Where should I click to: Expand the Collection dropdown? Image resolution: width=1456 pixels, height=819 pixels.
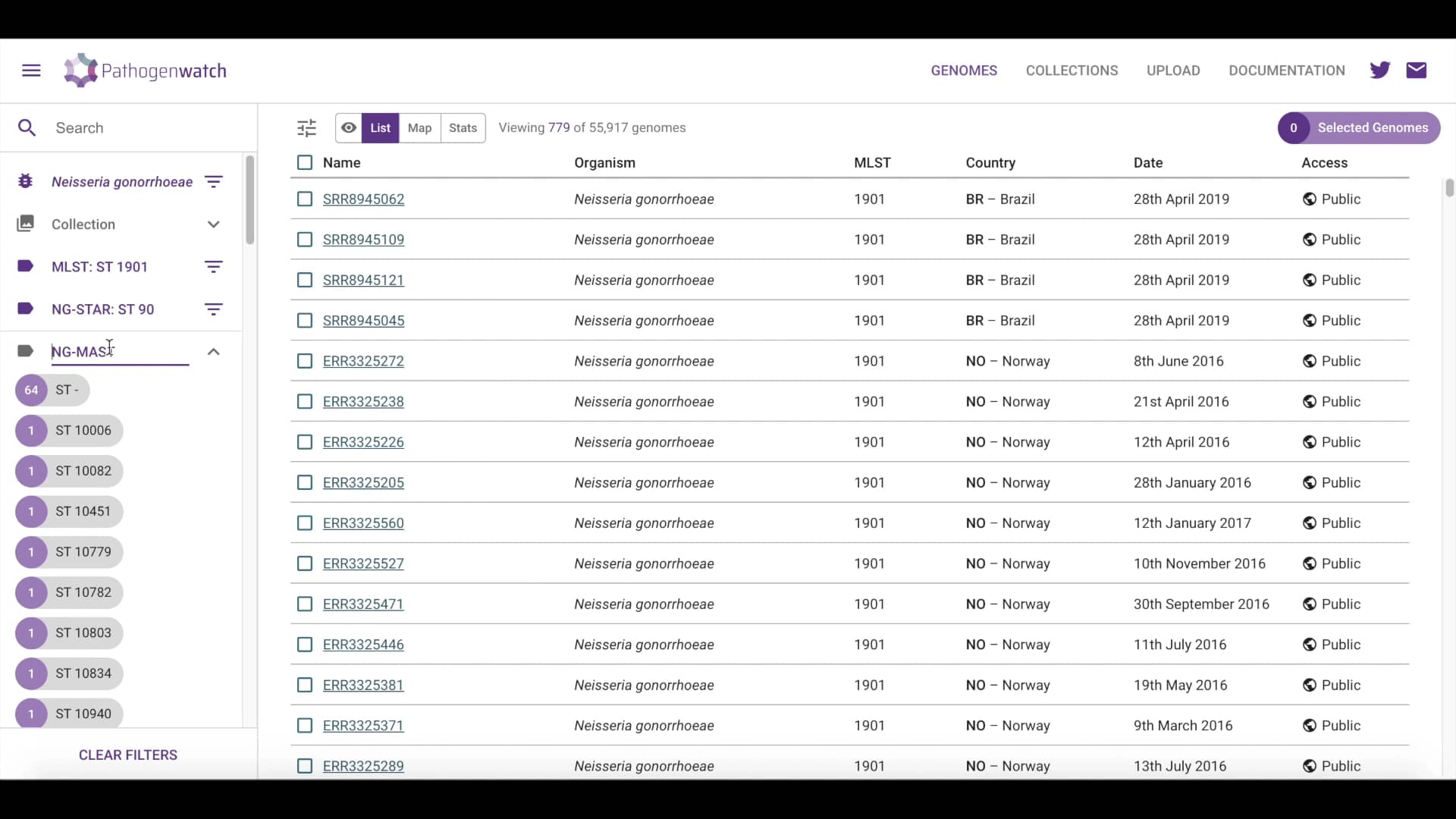(x=214, y=224)
